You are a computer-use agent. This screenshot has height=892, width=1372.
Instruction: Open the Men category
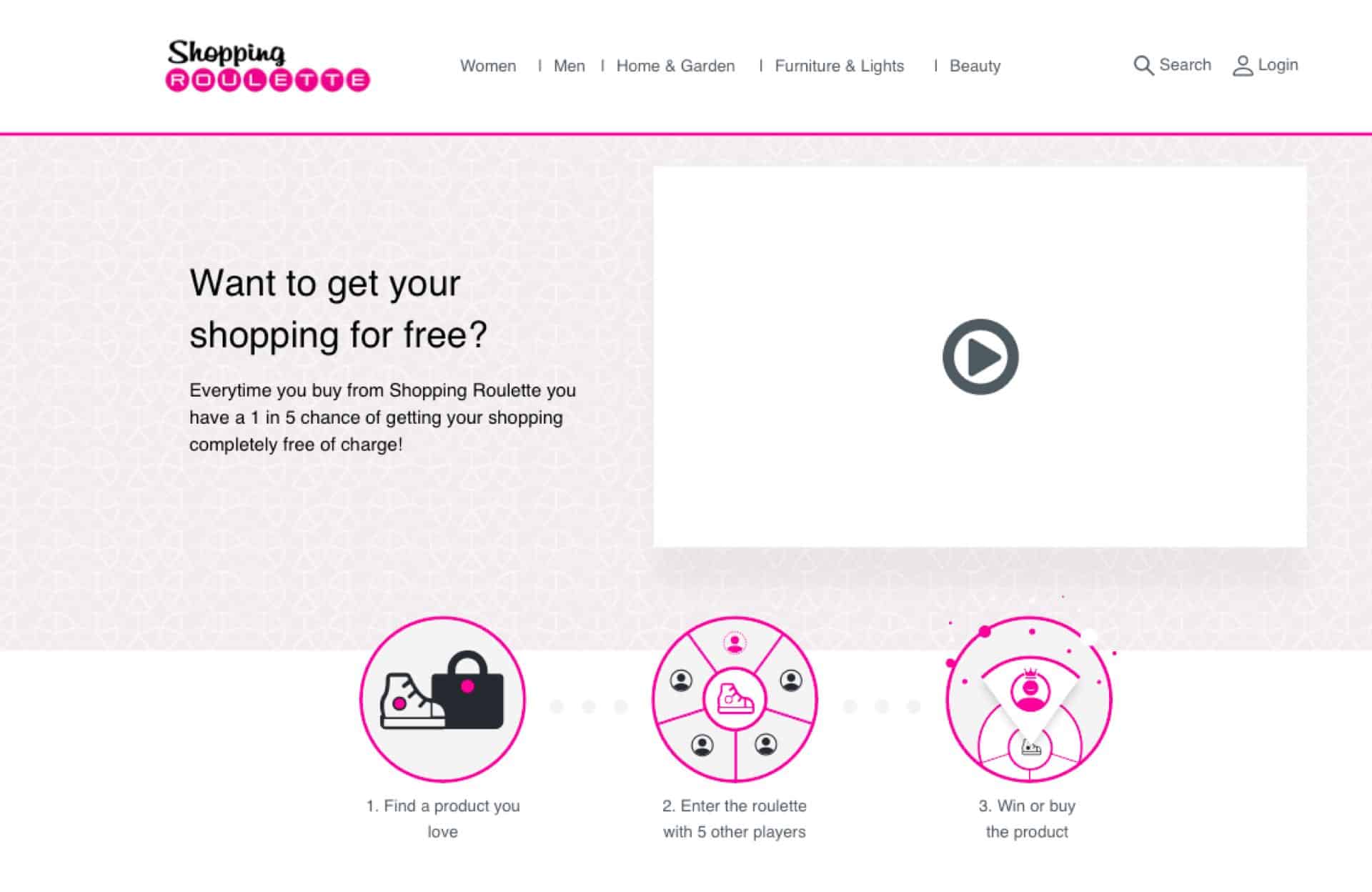pos(570,66)
